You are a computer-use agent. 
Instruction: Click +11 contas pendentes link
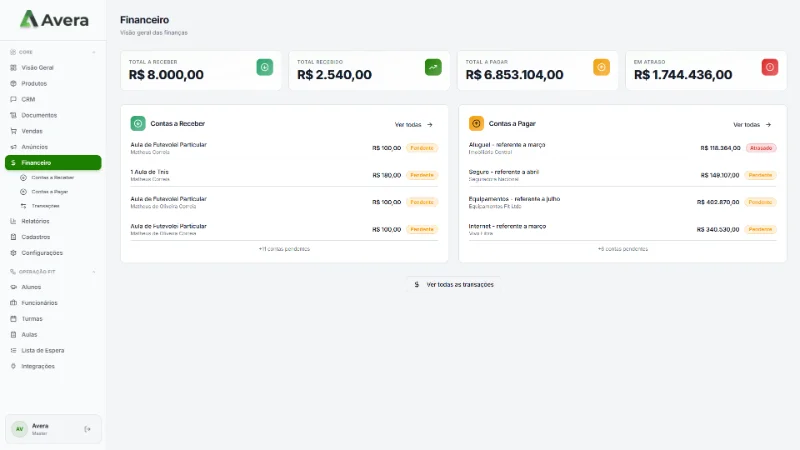(x=284, y=249)
